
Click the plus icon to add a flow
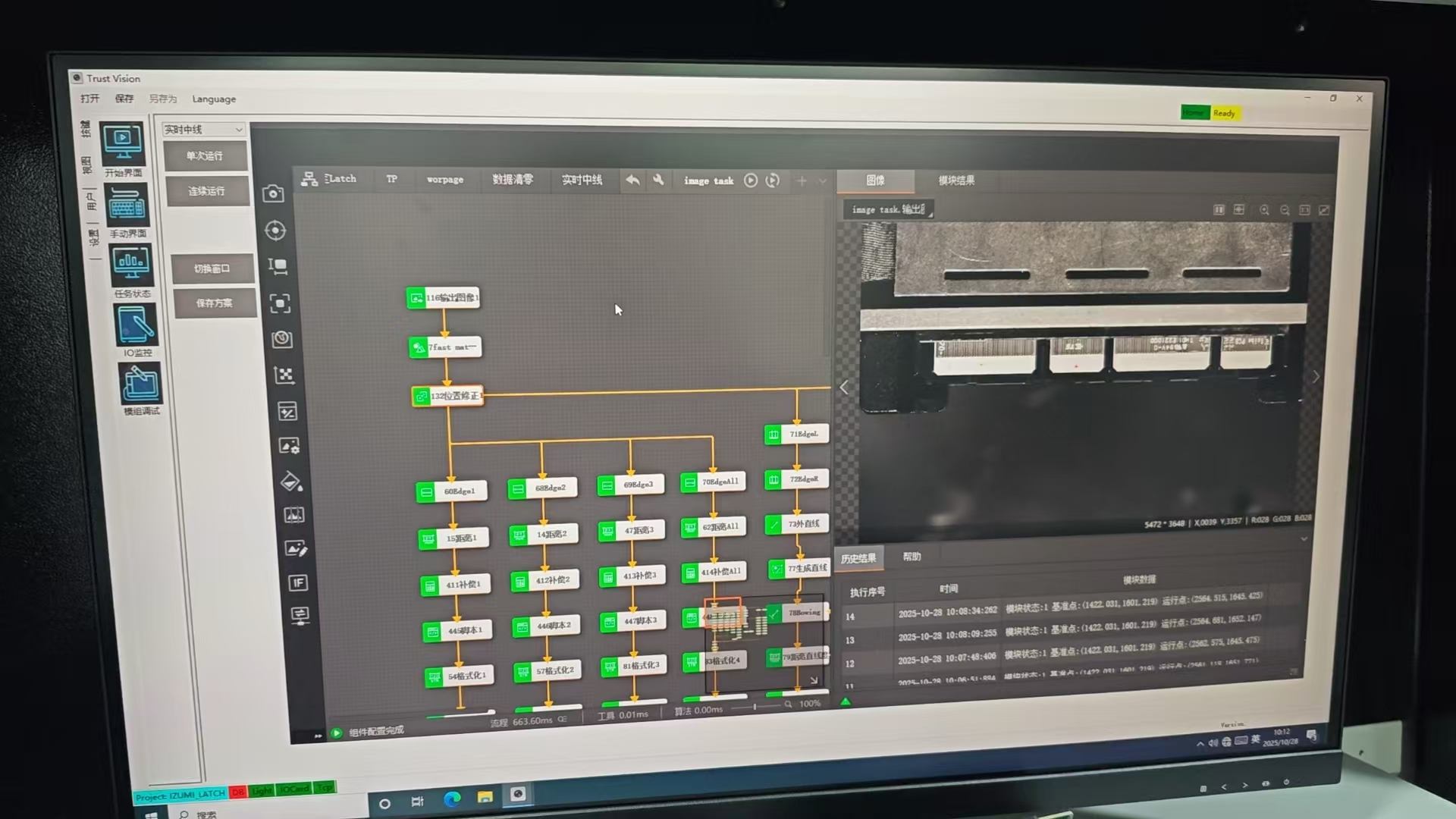[x=802, y=180]
